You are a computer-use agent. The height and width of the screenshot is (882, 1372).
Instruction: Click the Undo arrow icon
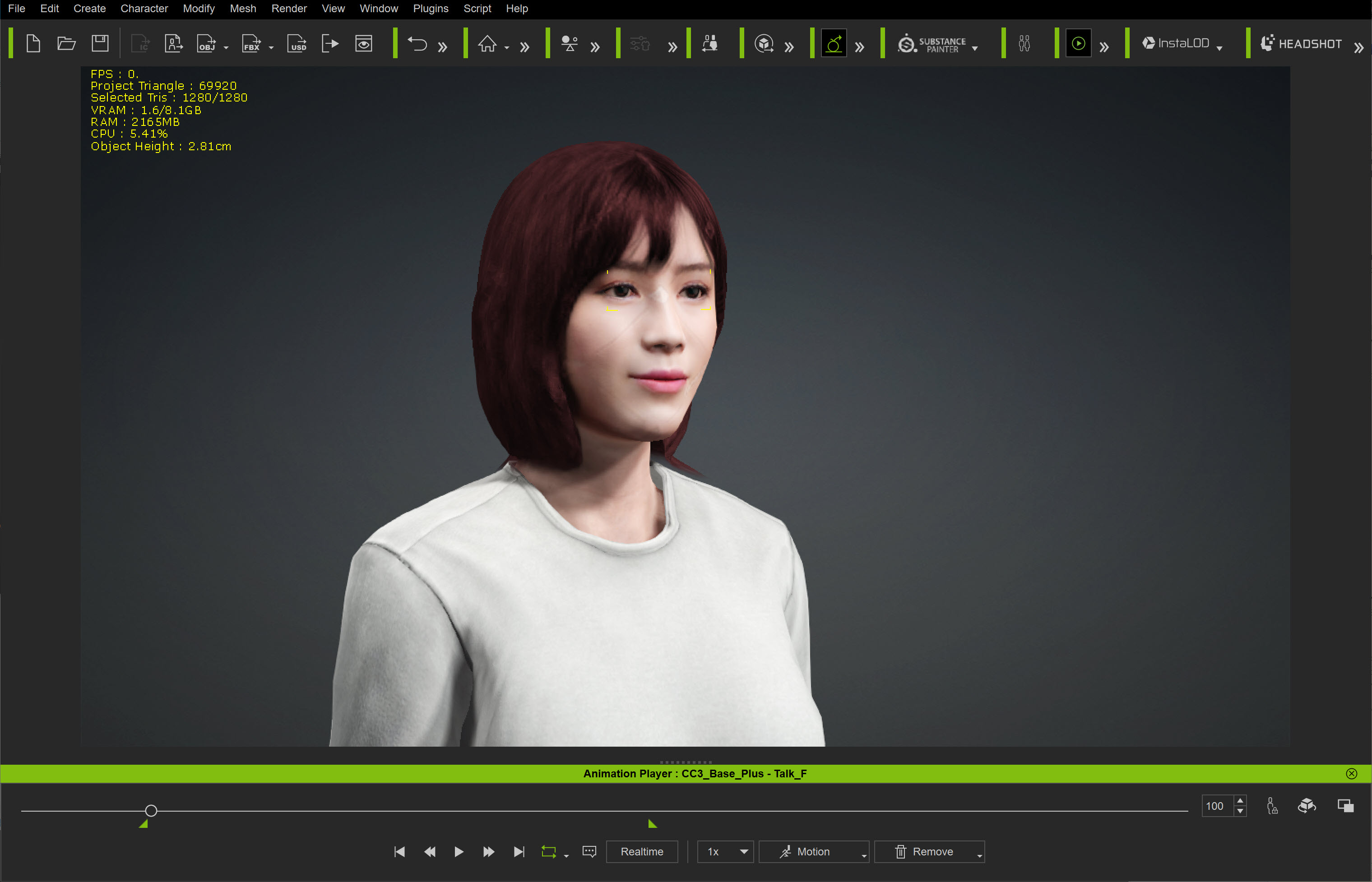point(417,43)
